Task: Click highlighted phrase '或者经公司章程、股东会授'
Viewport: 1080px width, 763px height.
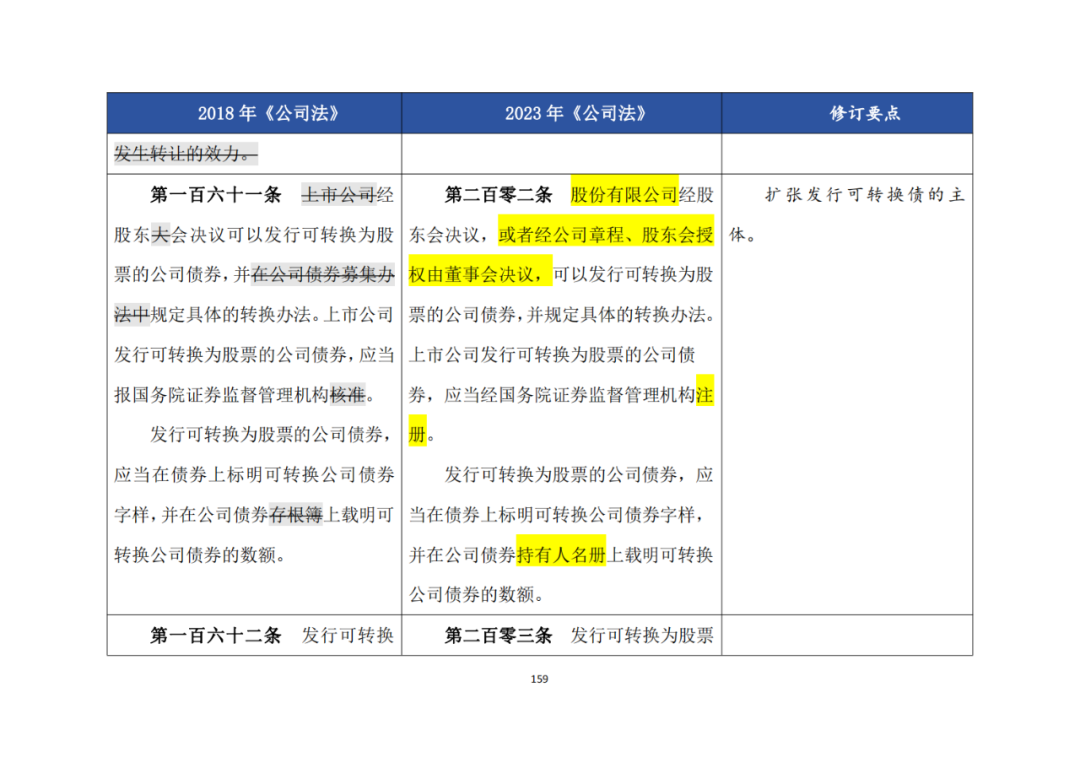Action: coord(606,235)
